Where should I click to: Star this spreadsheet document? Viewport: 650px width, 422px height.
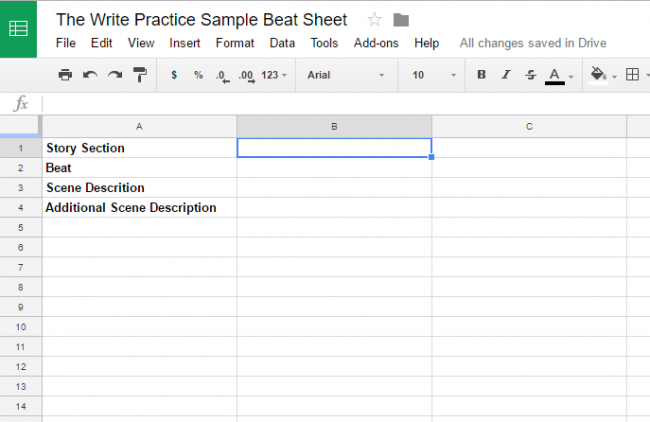tap(375, 20)
